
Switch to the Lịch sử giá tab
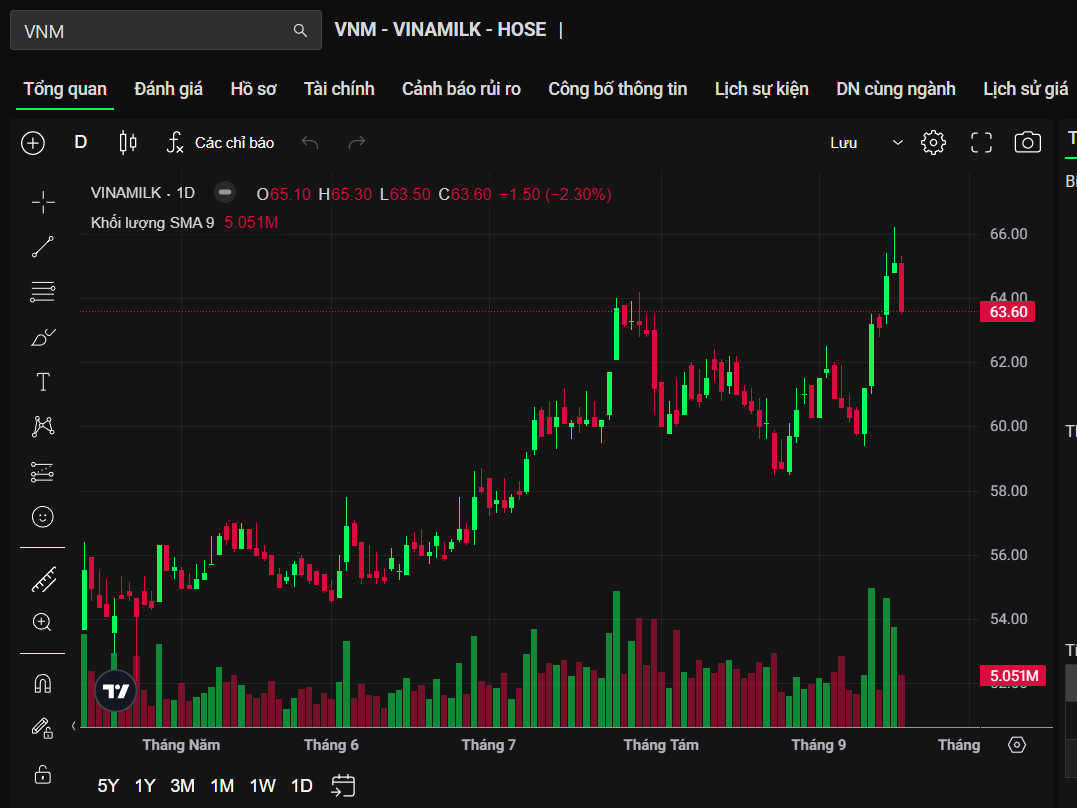(x=1025, y=89)
